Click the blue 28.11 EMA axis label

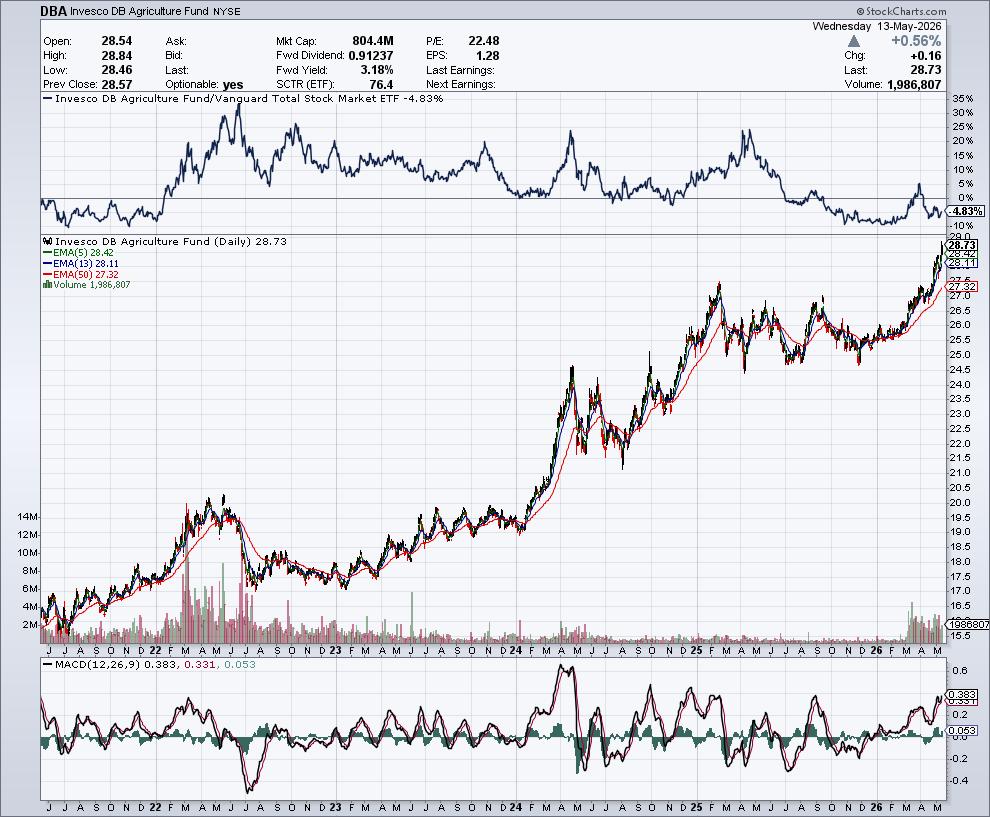tap(962, 263)
